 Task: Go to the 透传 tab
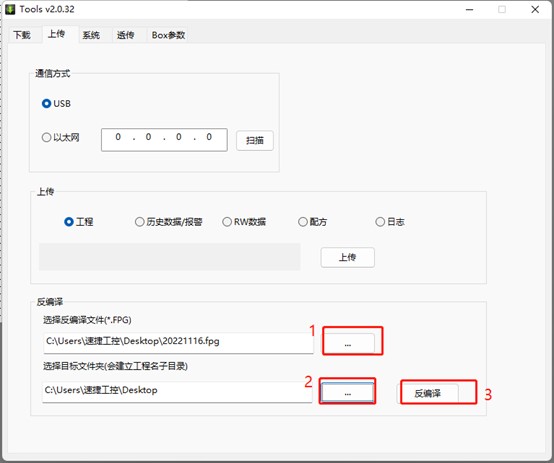coord(125,35)
